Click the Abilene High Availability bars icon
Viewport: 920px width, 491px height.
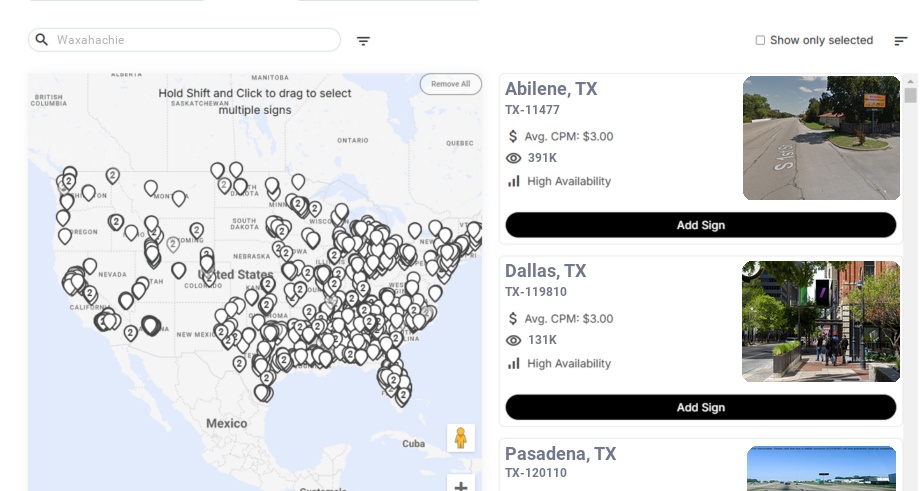pyautogui.click(x=514, y=181)
